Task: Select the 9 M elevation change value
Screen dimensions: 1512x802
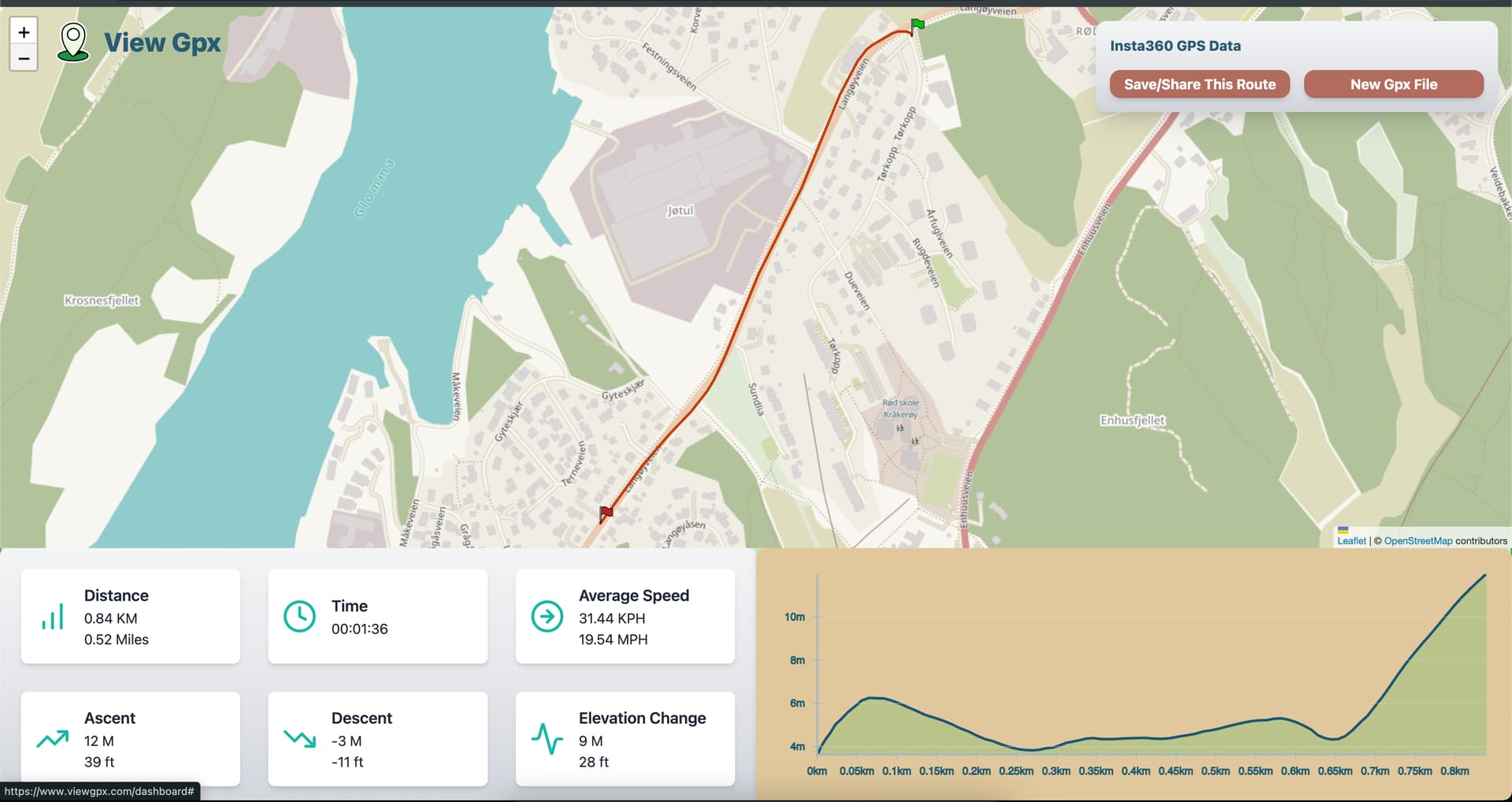Action: 591,741
